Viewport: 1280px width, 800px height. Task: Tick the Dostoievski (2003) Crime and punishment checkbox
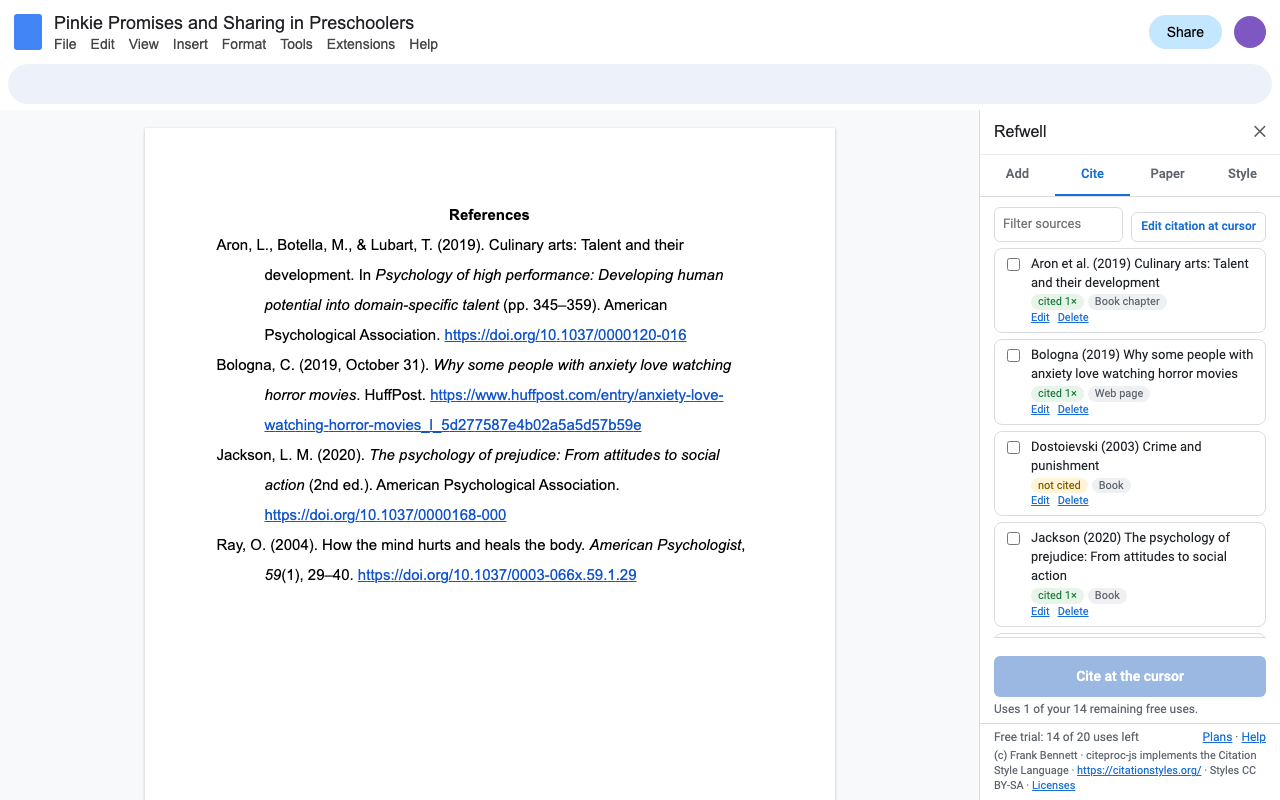(1013, 448)
